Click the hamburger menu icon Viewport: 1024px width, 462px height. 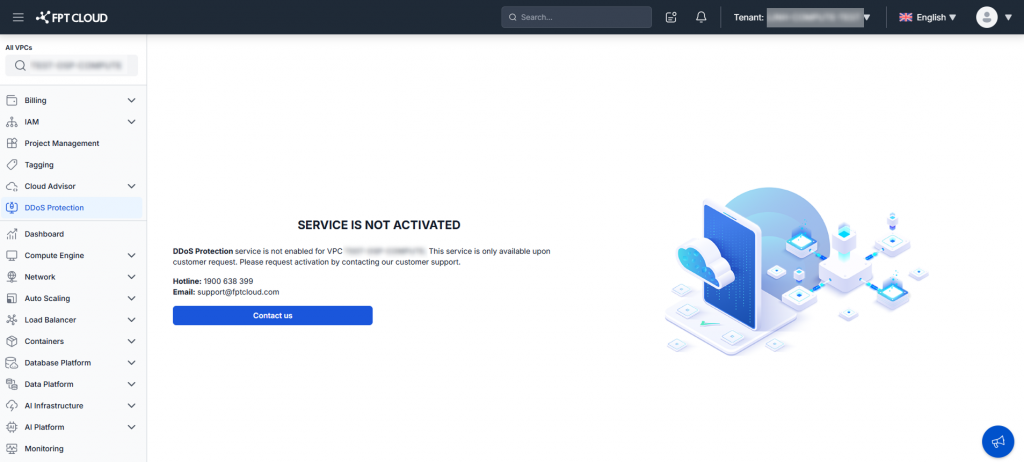(x=18, y=17)
